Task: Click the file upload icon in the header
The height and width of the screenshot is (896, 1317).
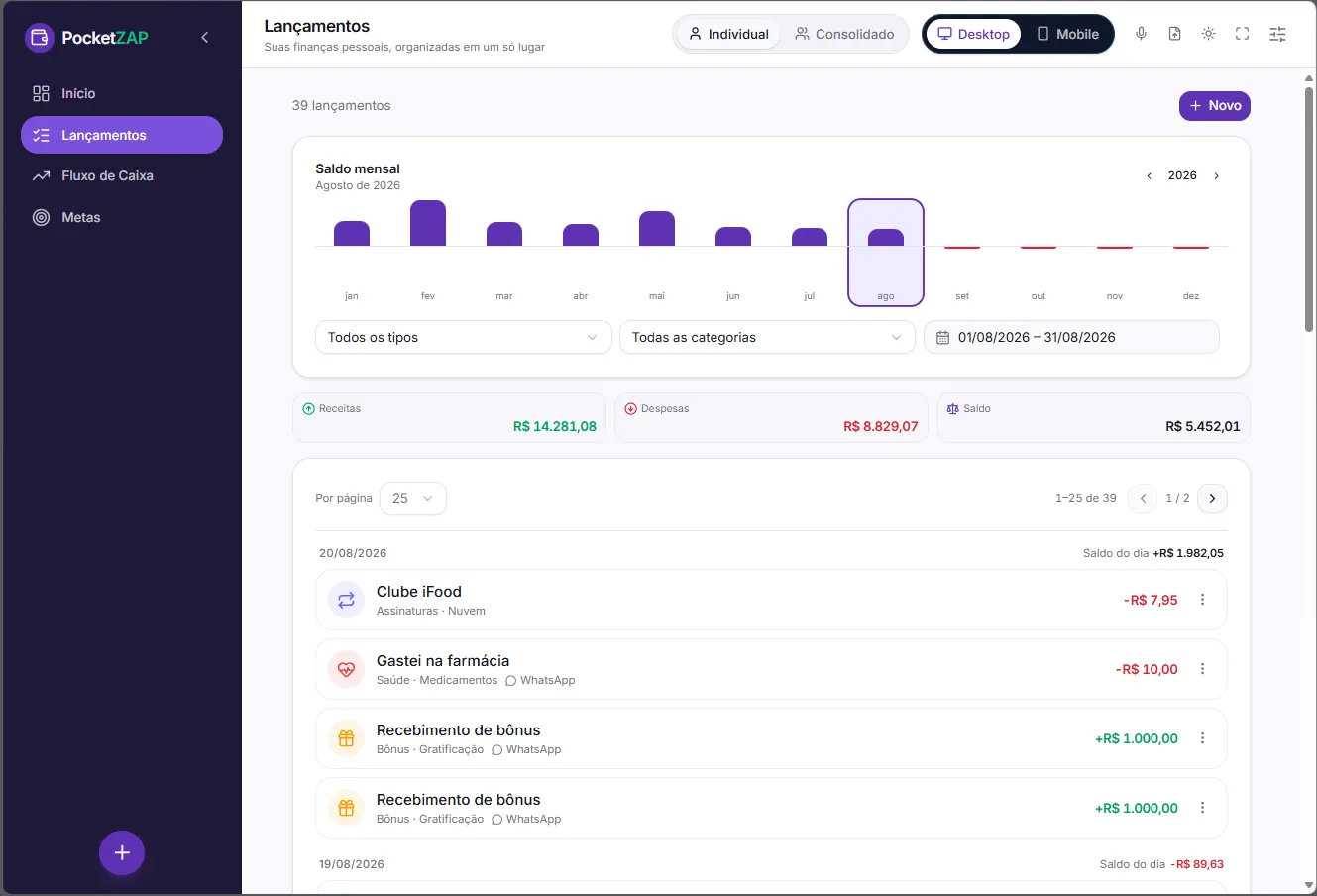Action: 1175,34
